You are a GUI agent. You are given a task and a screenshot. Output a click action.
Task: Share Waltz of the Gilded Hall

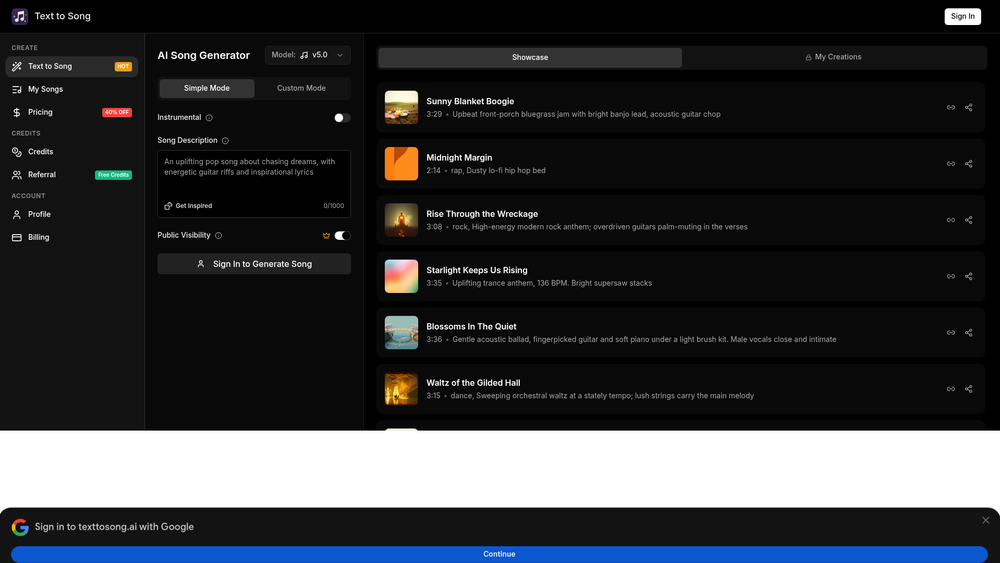coord(969,389)
